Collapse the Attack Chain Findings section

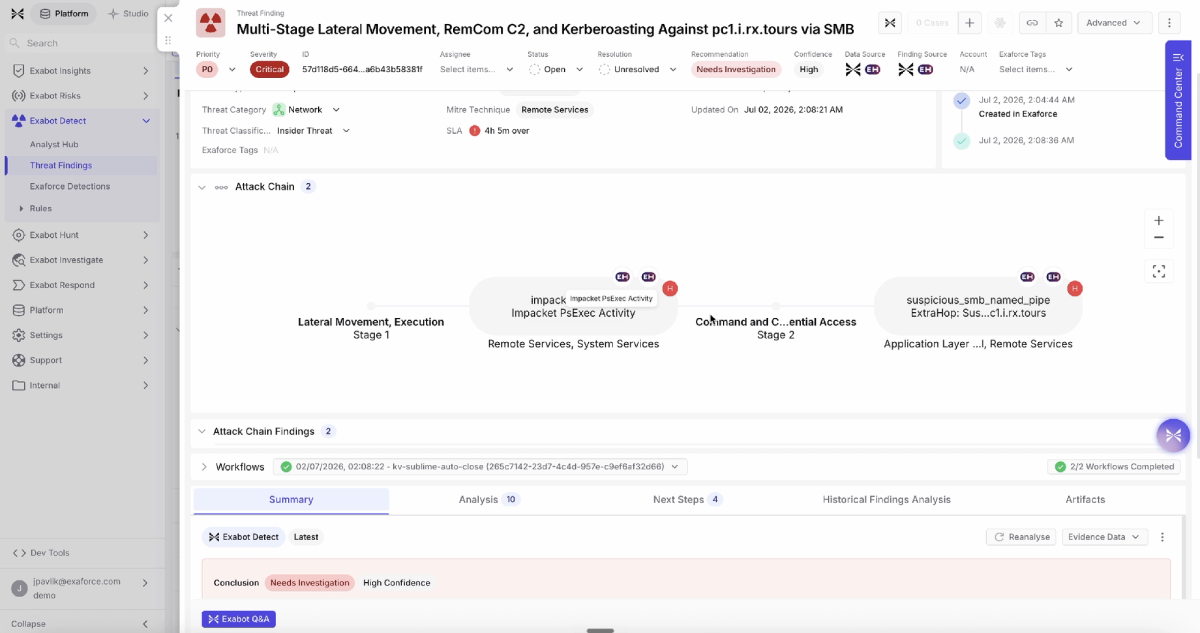click(x=202, y=432)
